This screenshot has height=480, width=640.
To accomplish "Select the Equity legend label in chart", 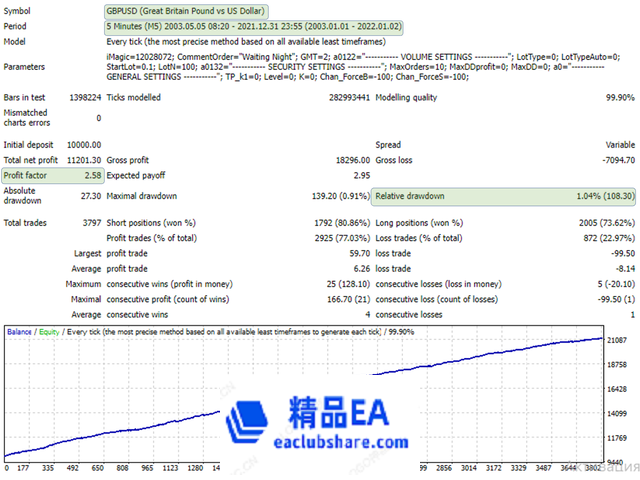I will [49, 331].
